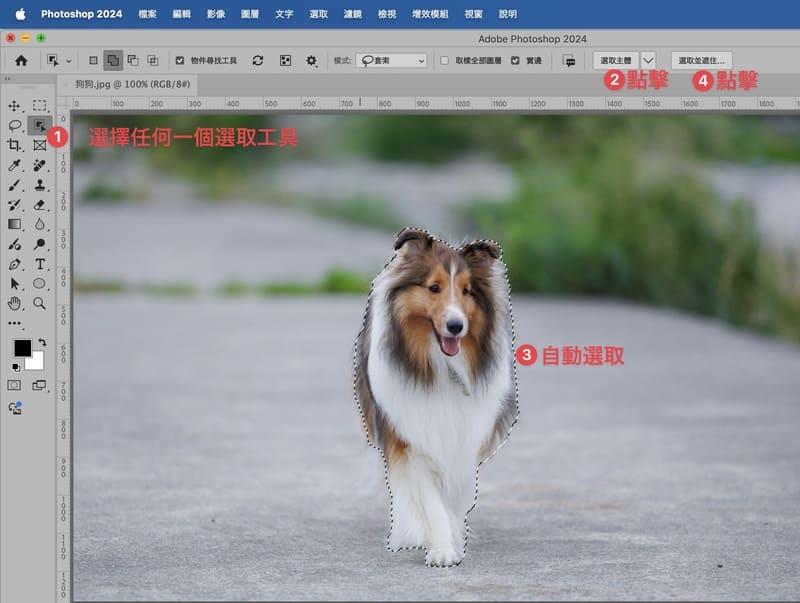The width and height of the screenshot is (800, 603).
Task: Open the Edit Toolbar three-dots menu
Action: [14, 323]
